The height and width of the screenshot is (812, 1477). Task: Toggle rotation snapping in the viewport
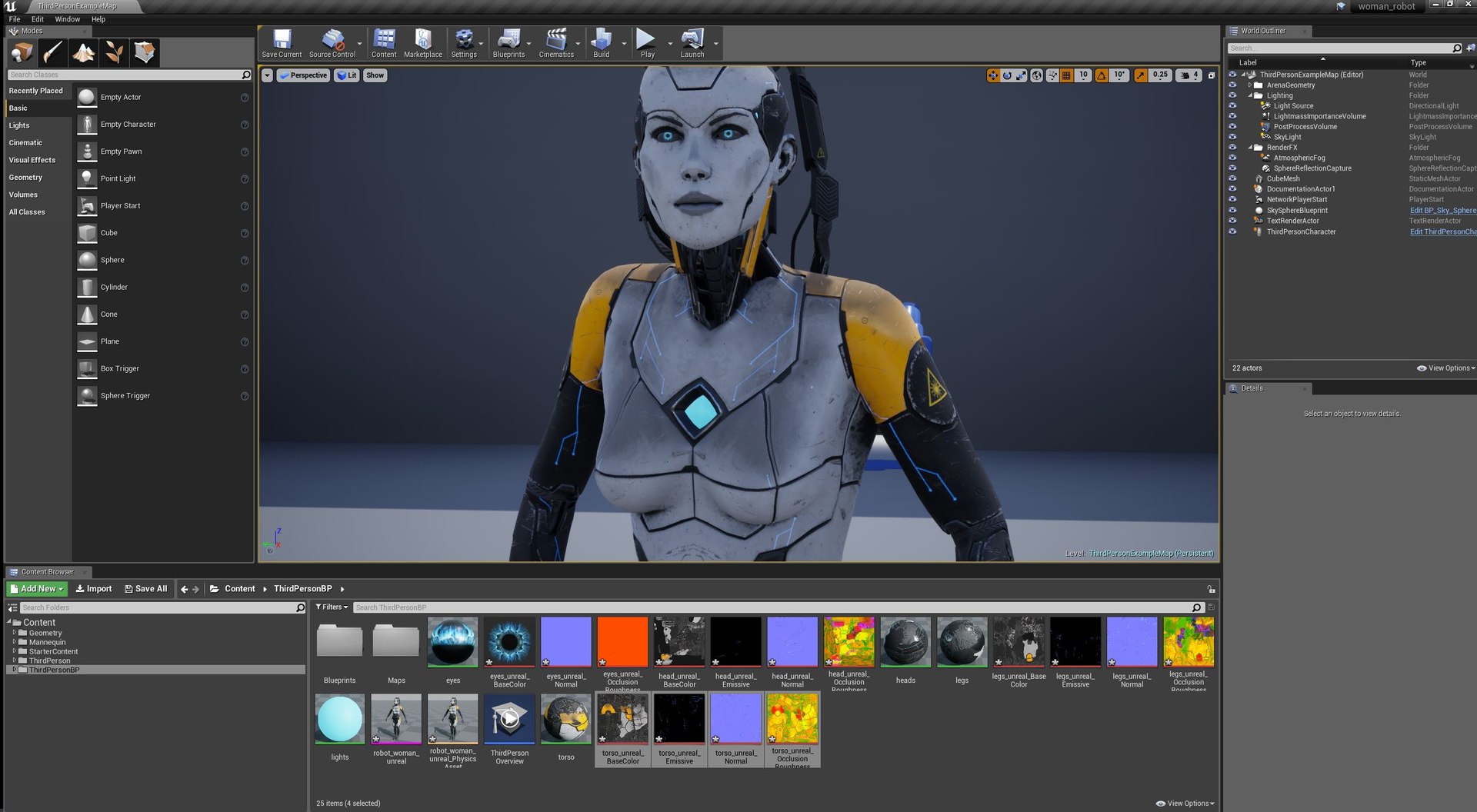tap(1102, 75)
